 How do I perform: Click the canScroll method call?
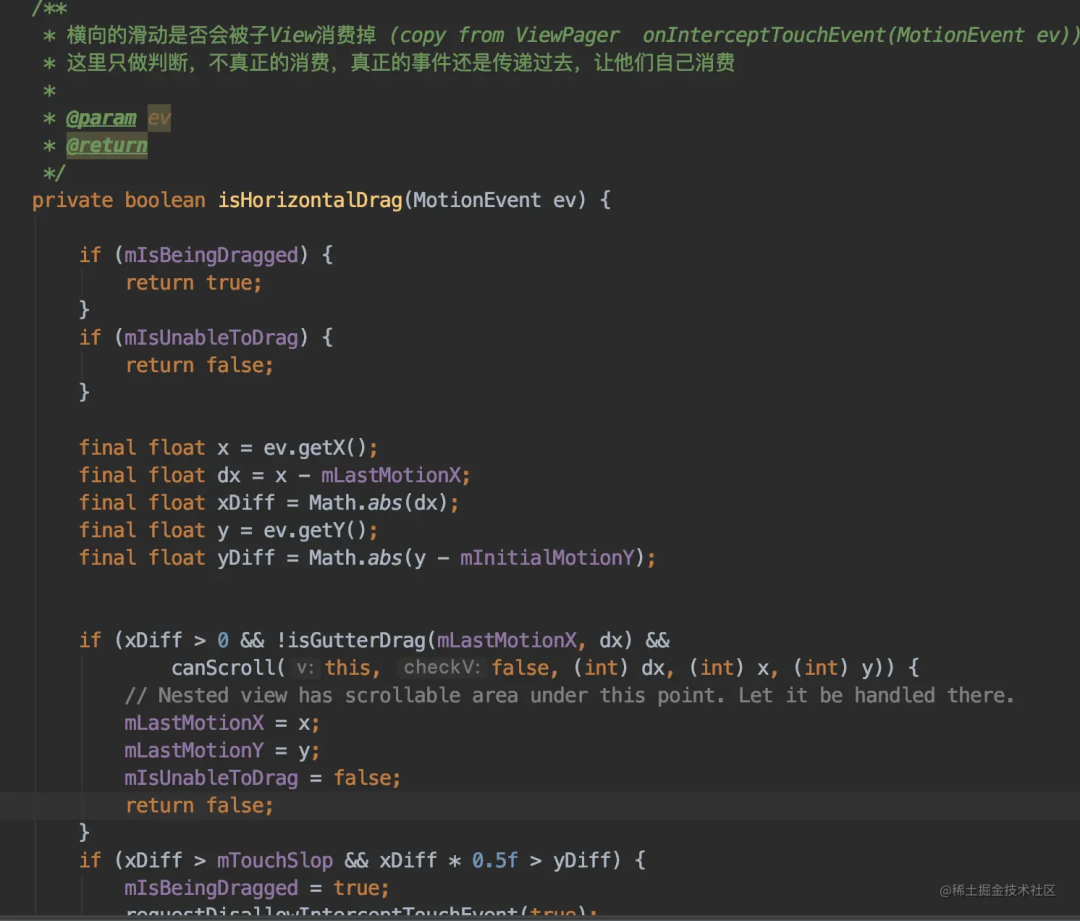223,668
